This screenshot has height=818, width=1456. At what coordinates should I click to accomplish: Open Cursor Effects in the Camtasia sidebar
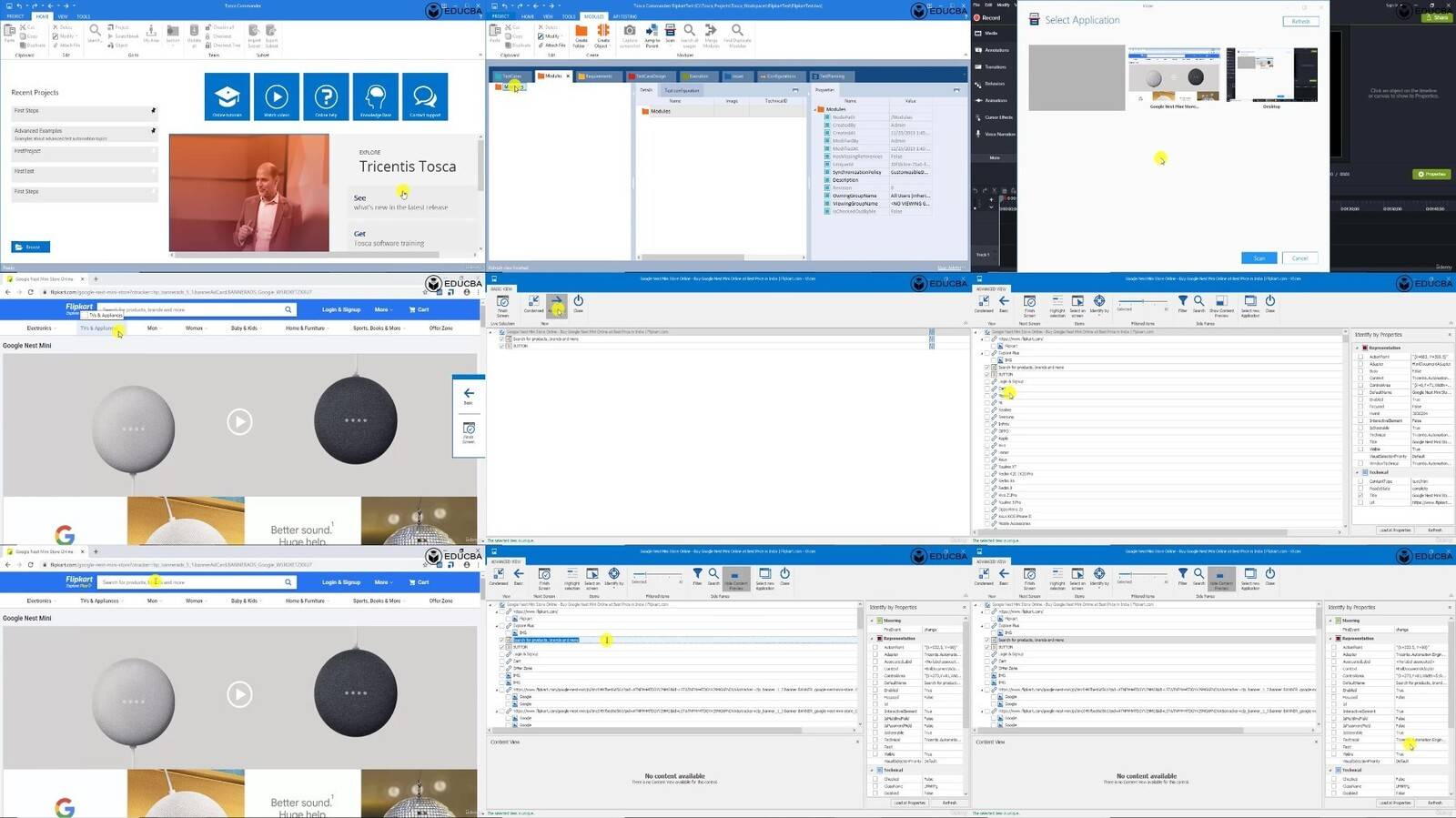(x=995, y=117)
